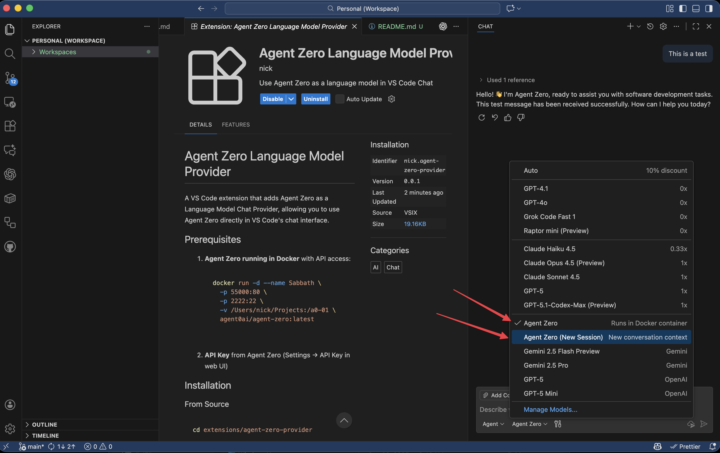Open Copilot chat menu in title bar
Screen dimensions: 720x453
(513, 8)
